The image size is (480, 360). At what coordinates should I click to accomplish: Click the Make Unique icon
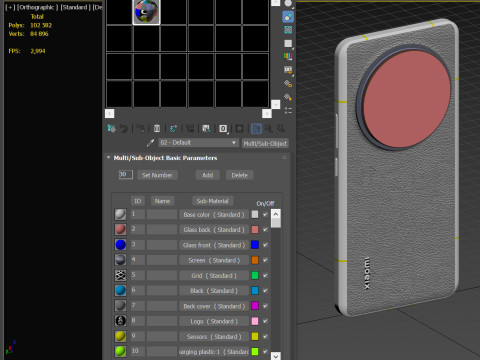tap(190, 129)
